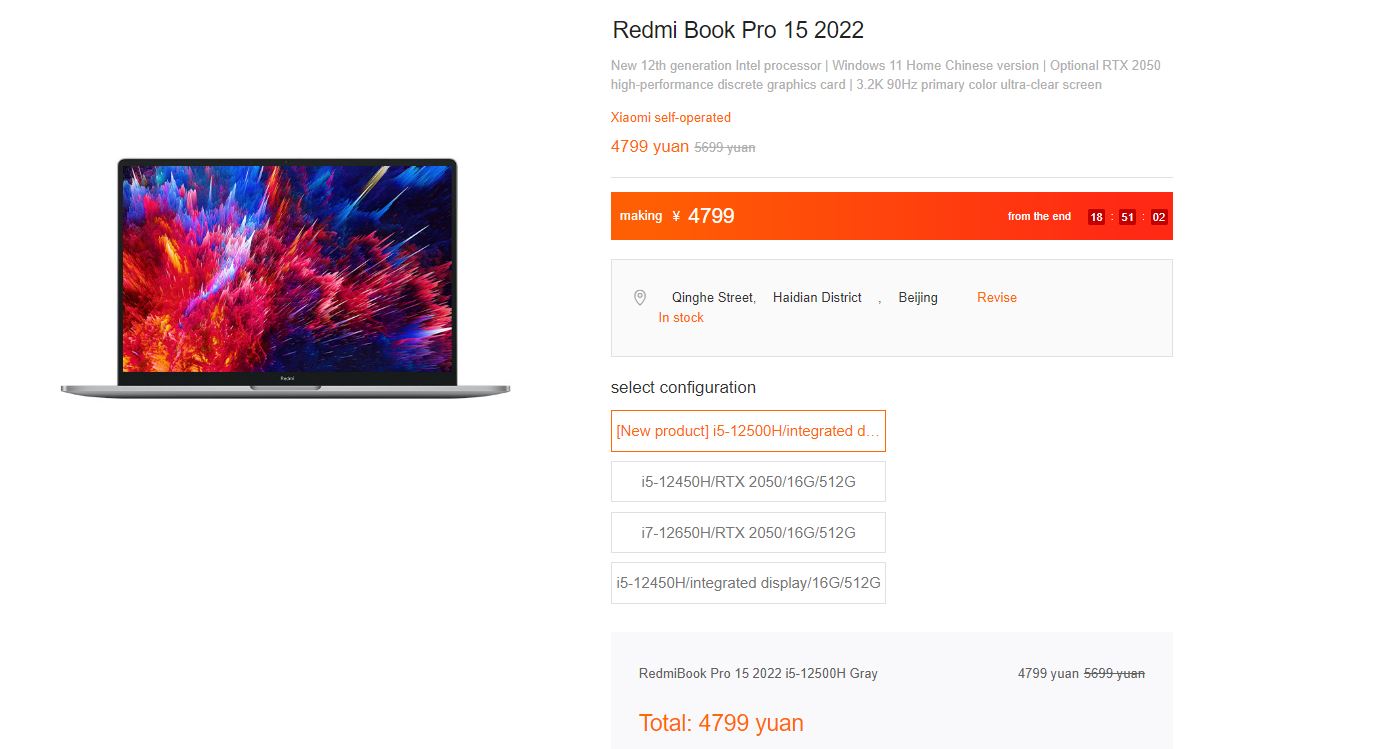Click the RedmiBook Pro 15 2022 i5-12500H Gray summary
The height and width of the screenshot is (749, 1377).
pos(758,673)
